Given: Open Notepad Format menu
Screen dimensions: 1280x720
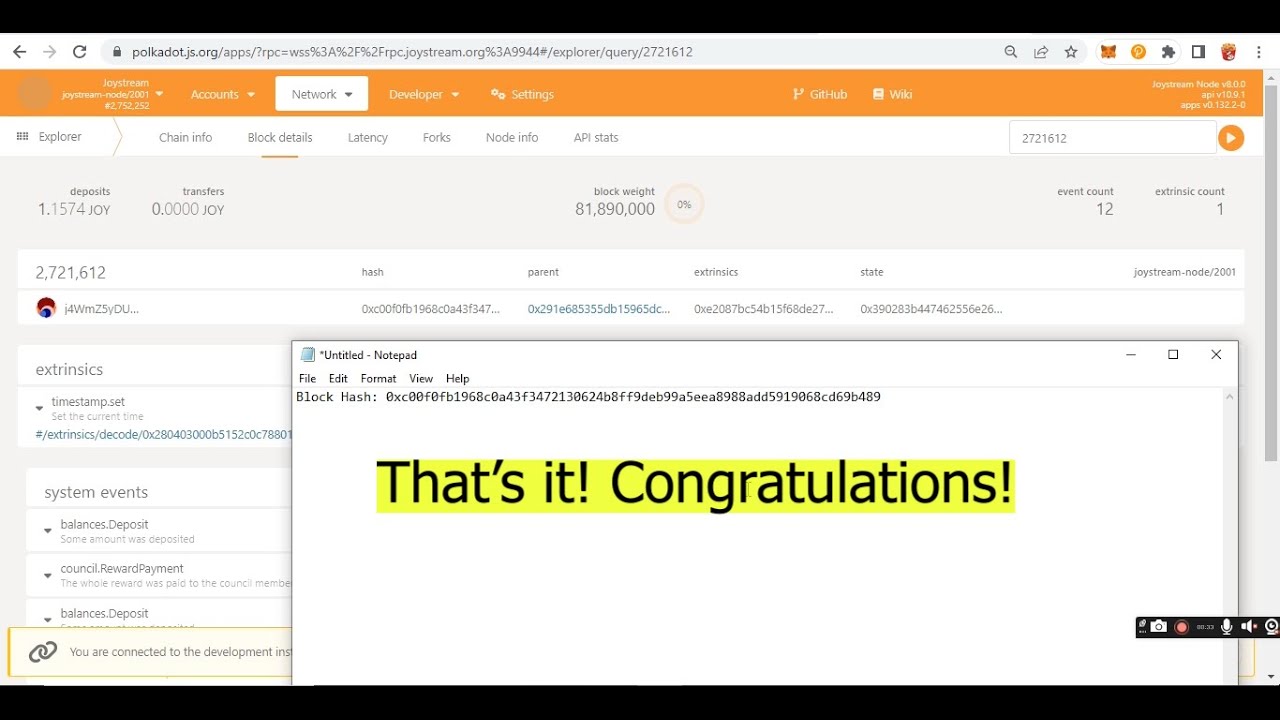Looking at the screenshot, I should tap(378, 378).
